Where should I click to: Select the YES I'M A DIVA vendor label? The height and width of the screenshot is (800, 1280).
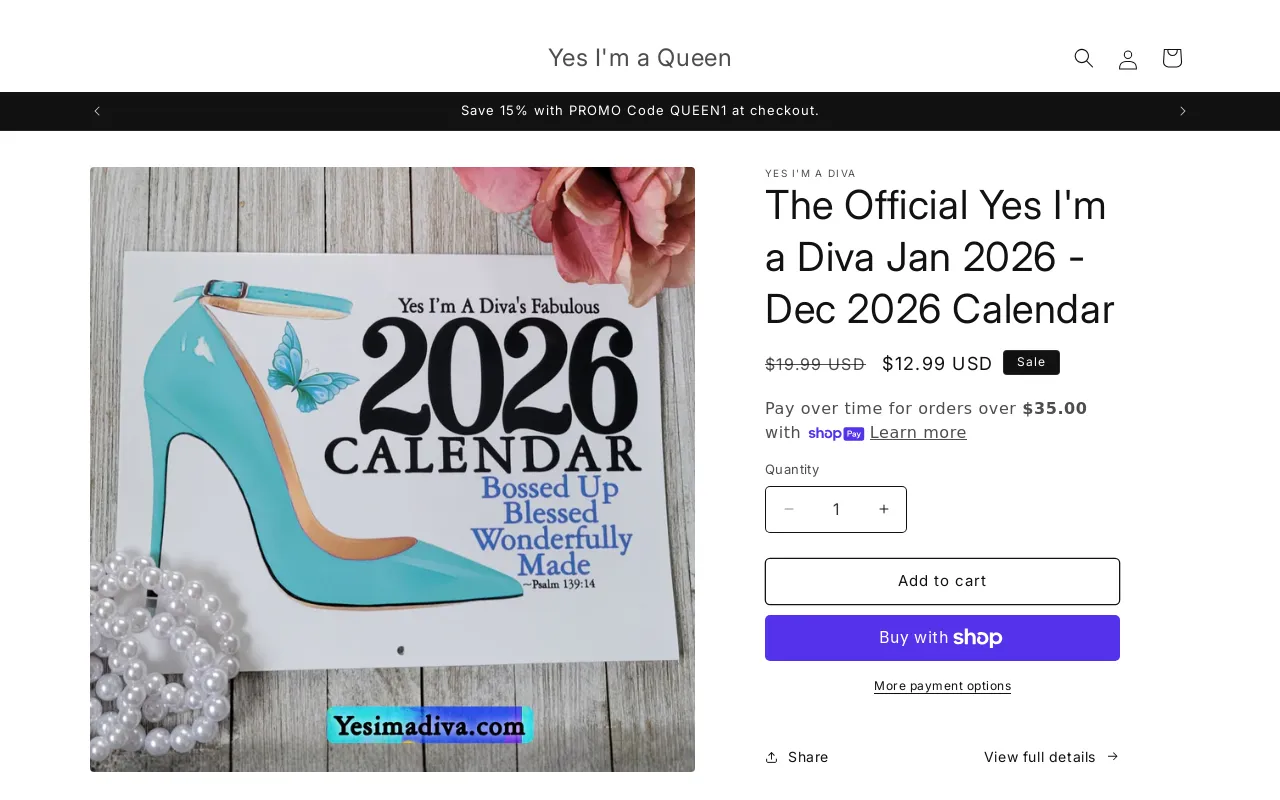[810, 173]
